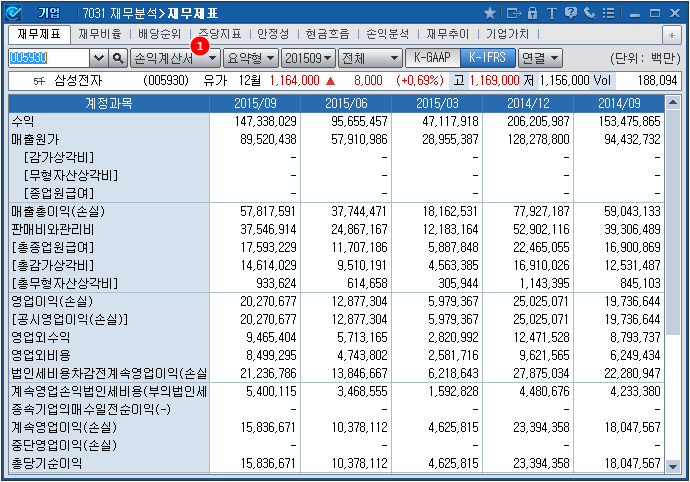Image resolution: width=690 pixels, height=482 pixels.
Task: Click the magnifier stock search icon
Action: (x=118, y=58)
